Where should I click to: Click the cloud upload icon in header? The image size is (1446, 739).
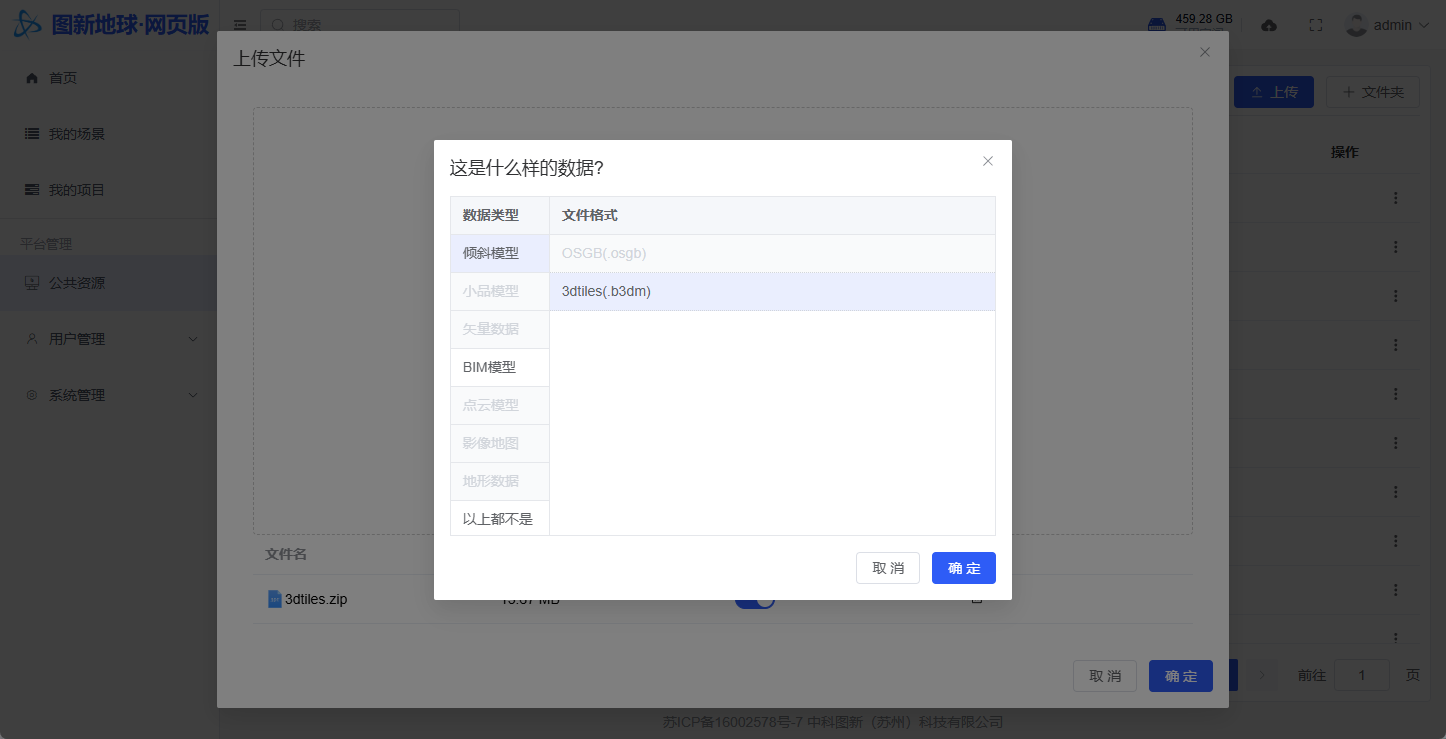[x=1269, y=25]
